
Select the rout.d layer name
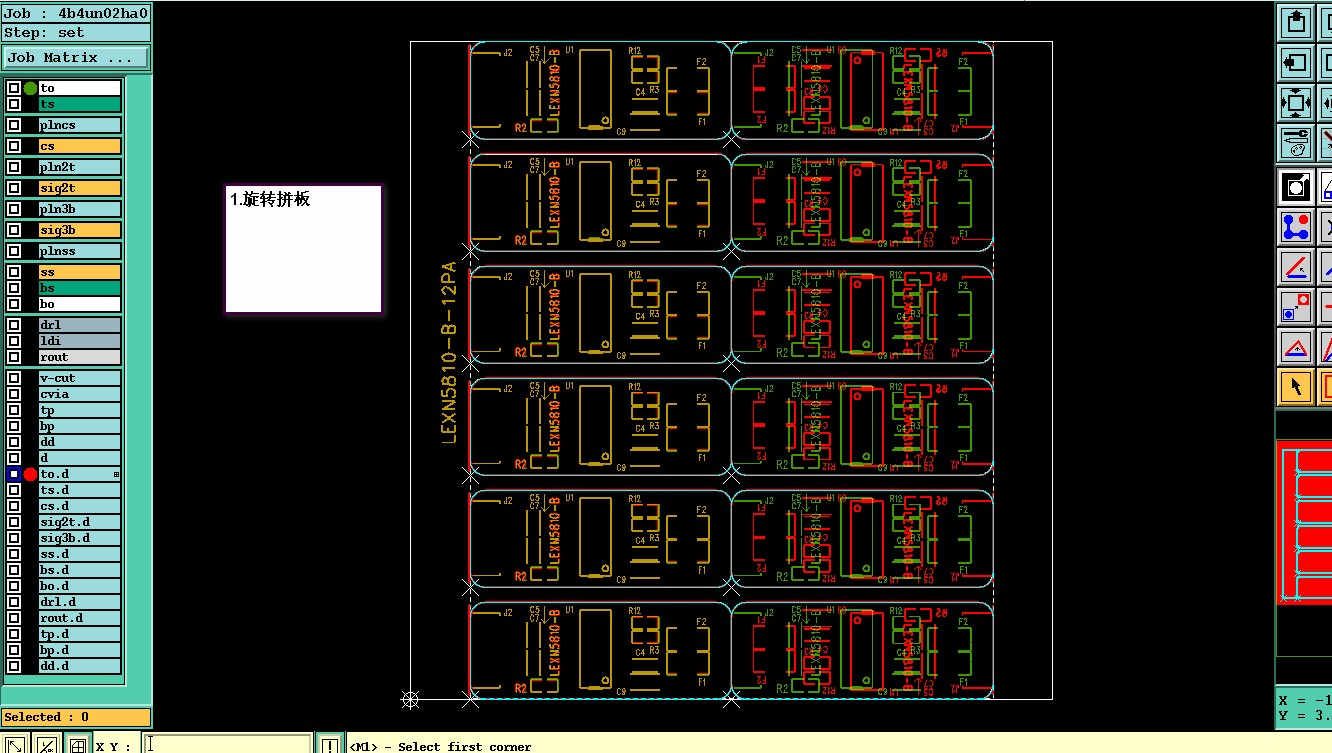click(80, 618)
